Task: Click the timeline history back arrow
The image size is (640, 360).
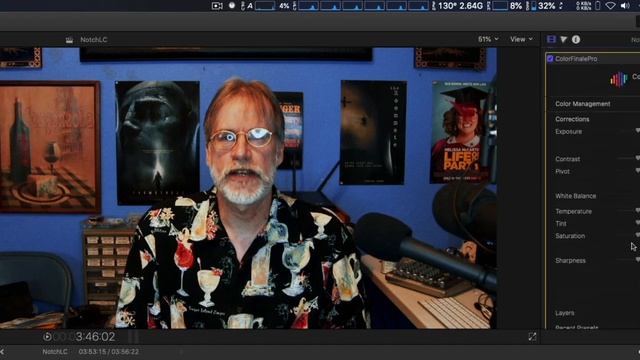Action: pos(2,352)
